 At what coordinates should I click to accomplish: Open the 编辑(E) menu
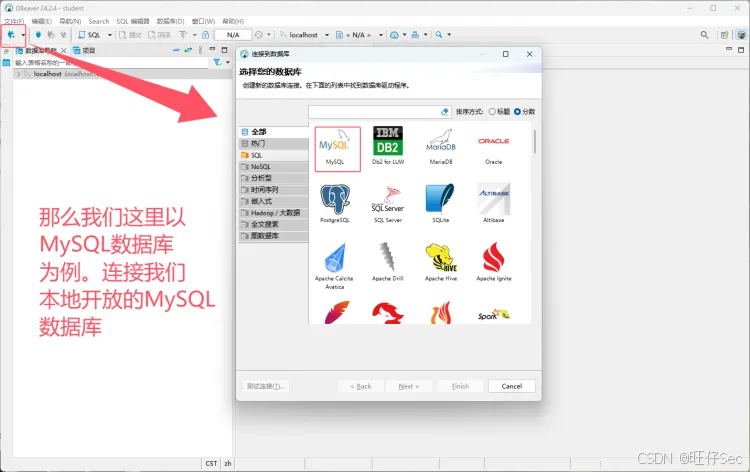[42, 22]
